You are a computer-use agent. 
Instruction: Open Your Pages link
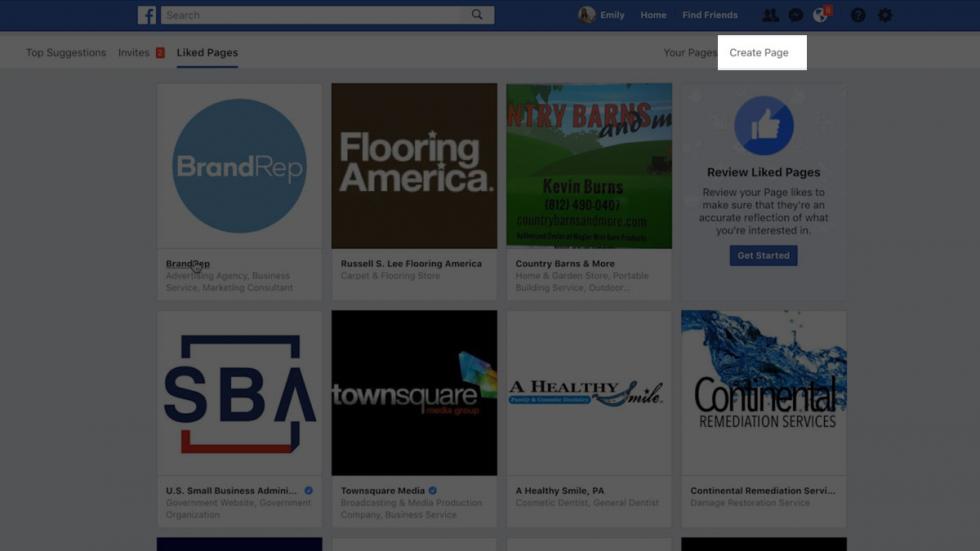coord(690,52)
